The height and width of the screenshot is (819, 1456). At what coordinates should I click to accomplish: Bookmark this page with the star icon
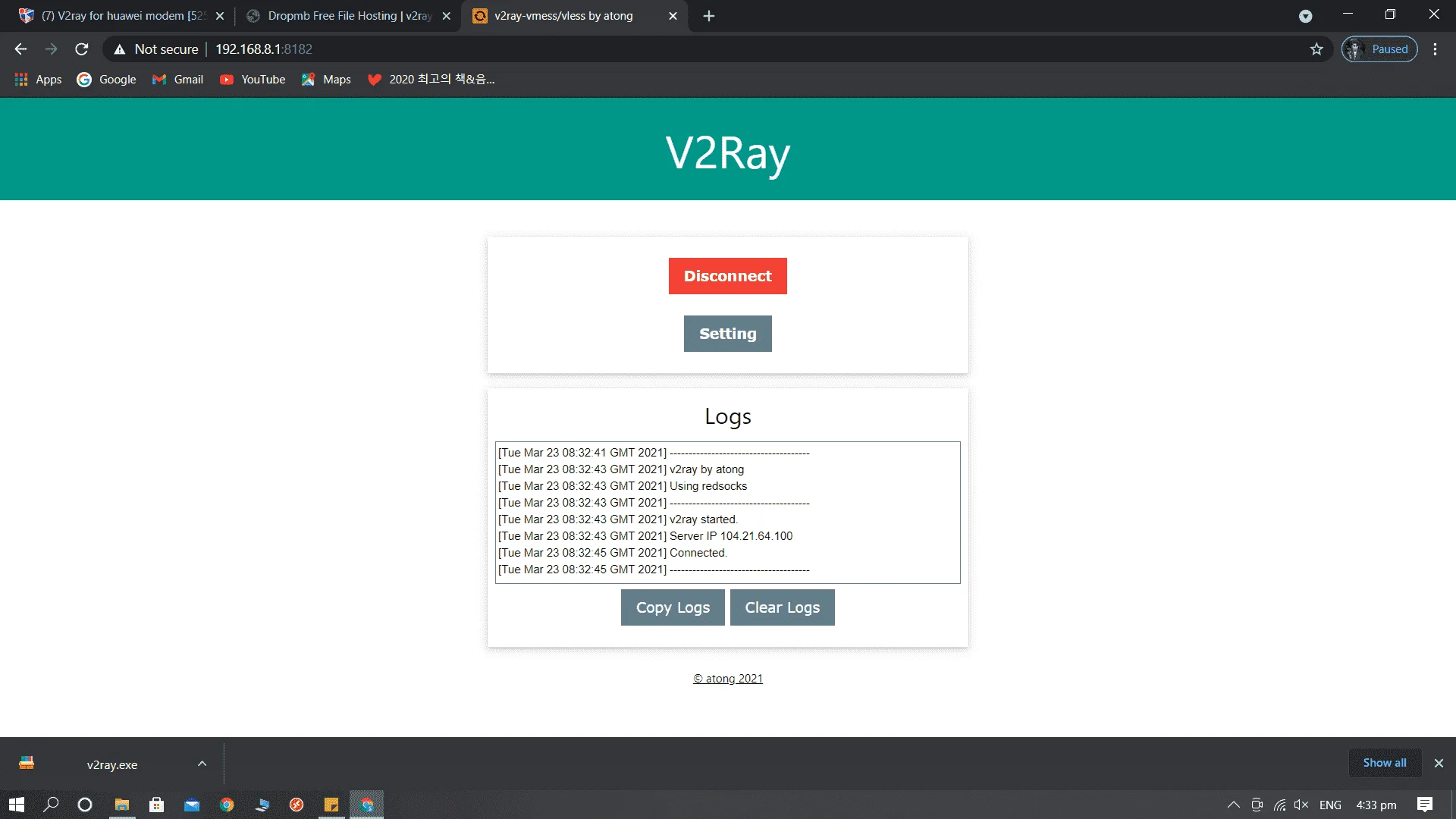pyautogui.click(x=1316, y=49)
